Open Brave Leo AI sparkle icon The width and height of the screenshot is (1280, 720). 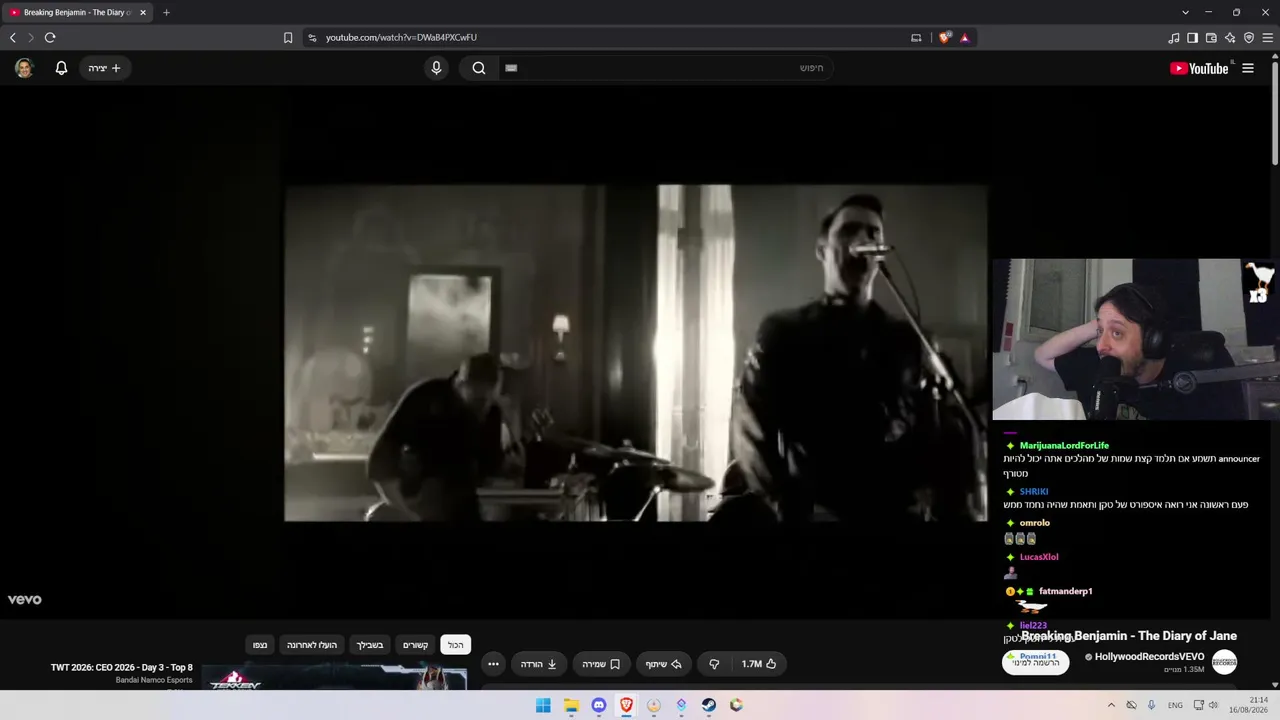pos(1230,38)
